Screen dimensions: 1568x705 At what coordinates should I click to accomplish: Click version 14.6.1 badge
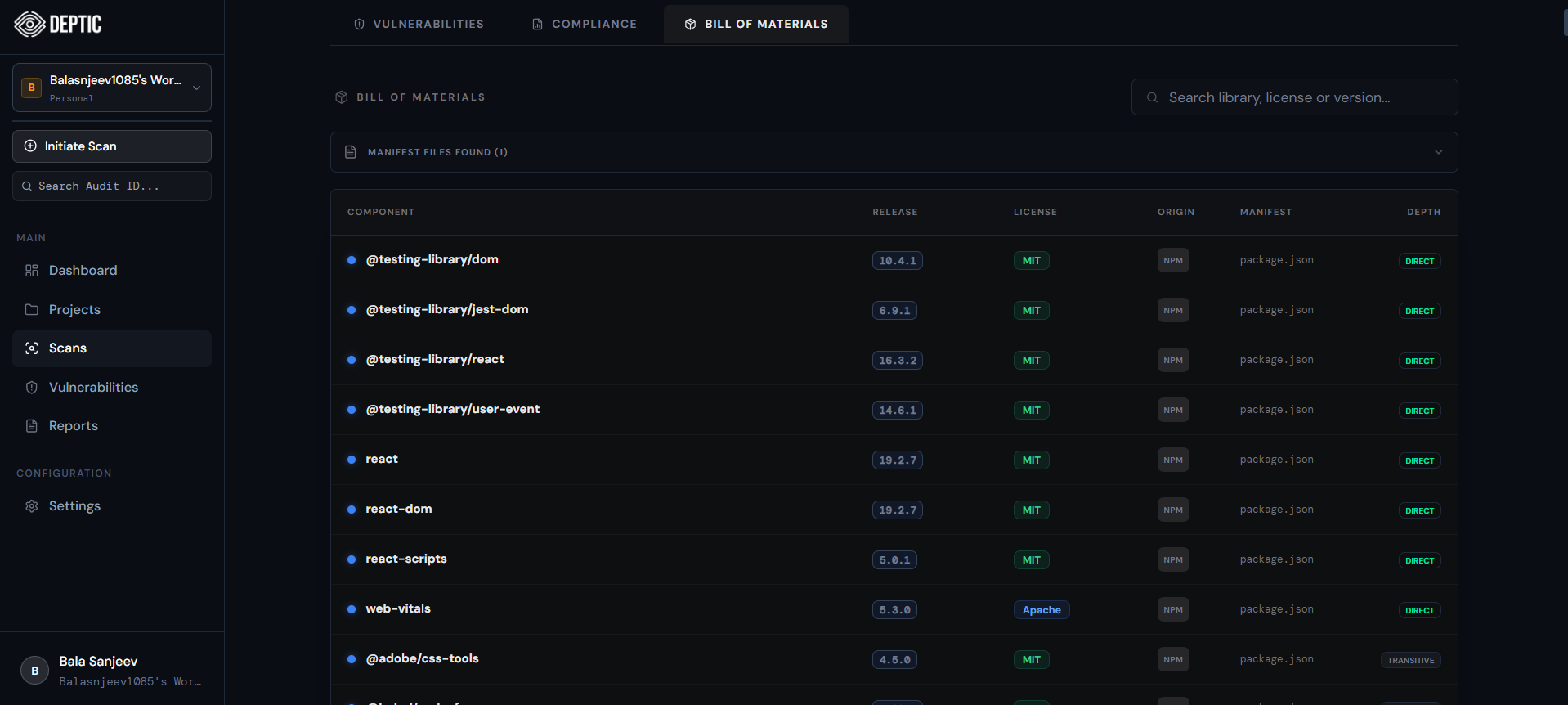pos(898,411)
